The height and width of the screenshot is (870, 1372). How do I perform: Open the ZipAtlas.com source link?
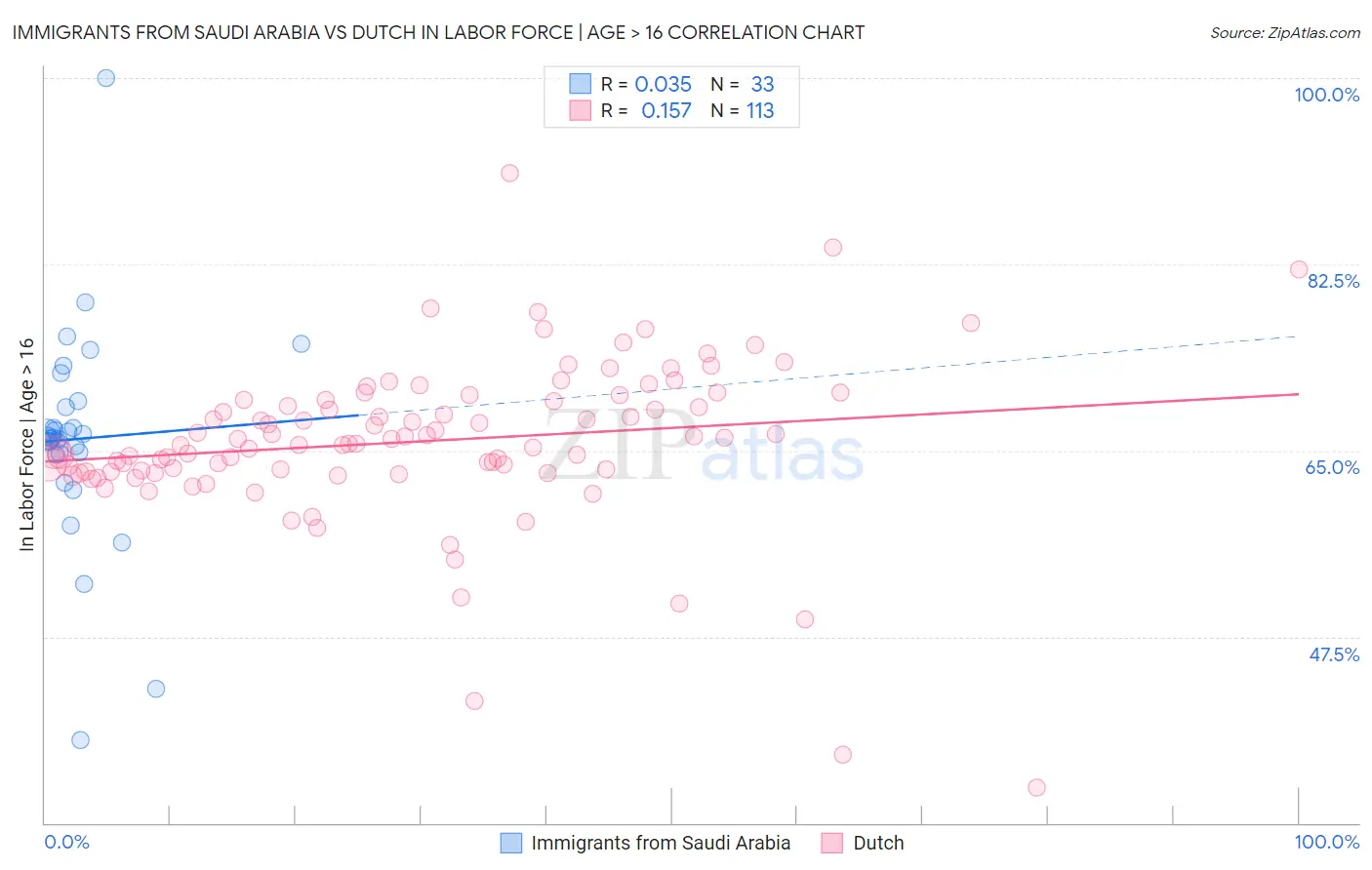(1285, 32)
